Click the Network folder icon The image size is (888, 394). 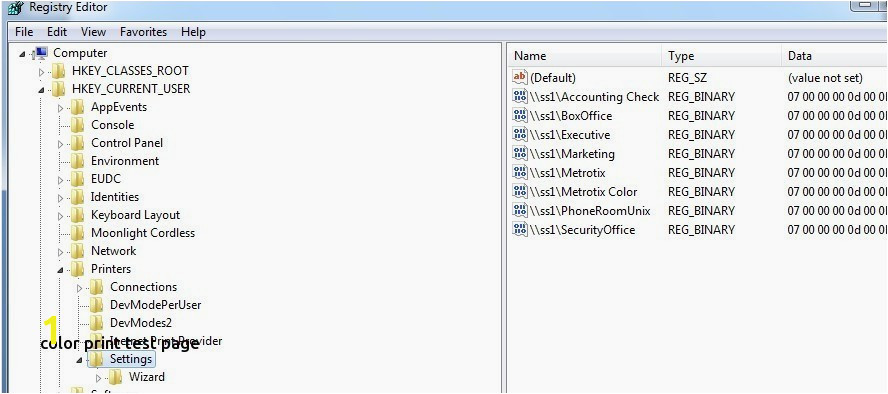pyautogui.click(x=78, y=251)
